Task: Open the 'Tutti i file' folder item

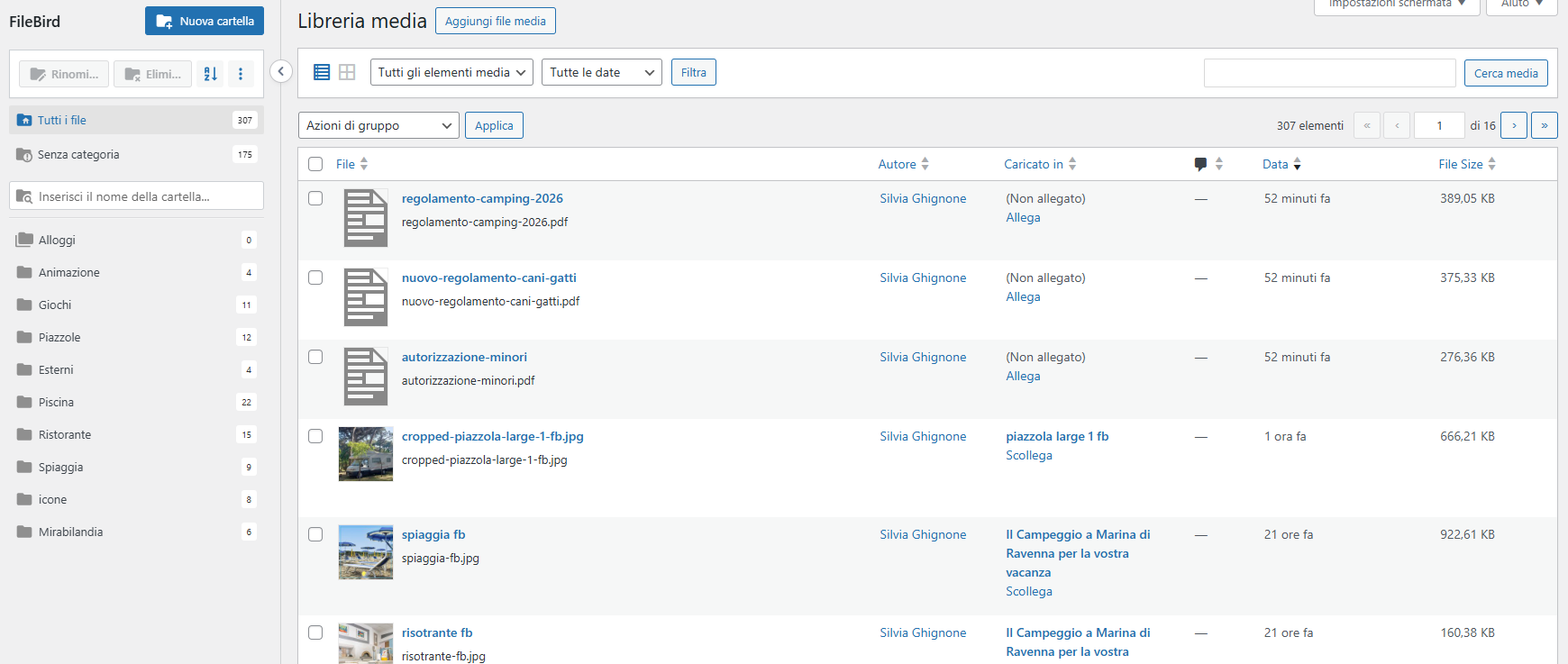Action: click(x=62, y=120)
